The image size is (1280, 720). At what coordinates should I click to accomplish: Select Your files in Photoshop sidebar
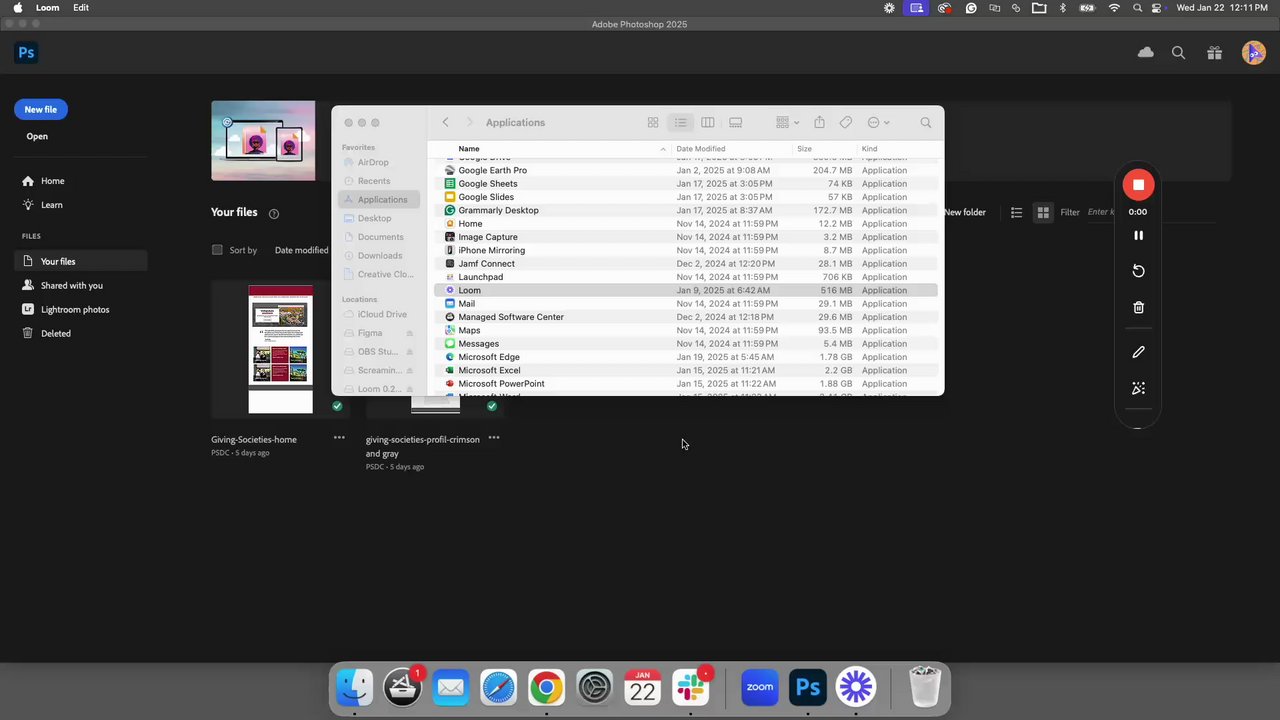(81, 261)
